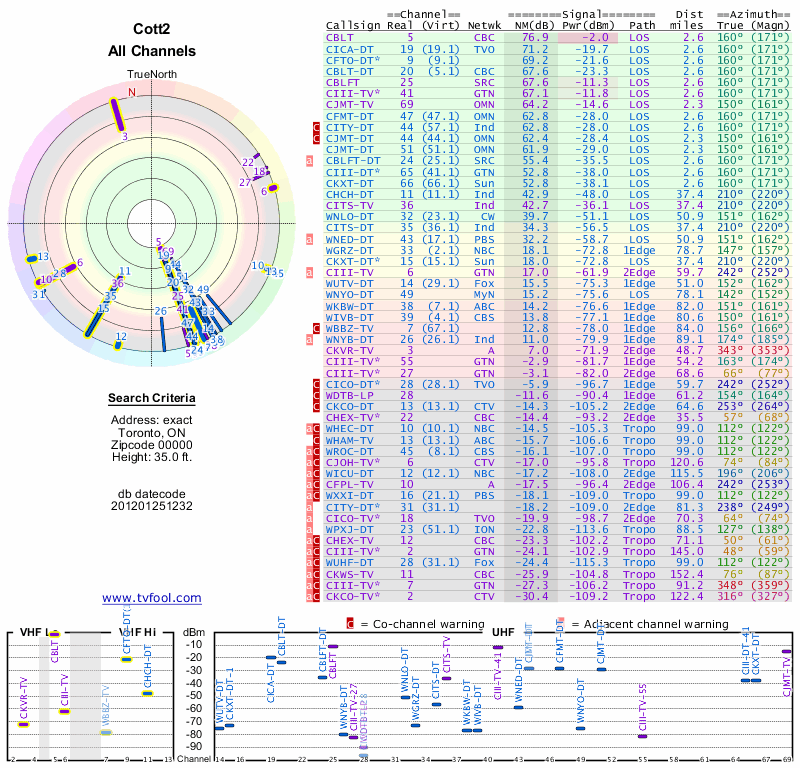The height and width of the screenshot is (768, 800).
Task: Click WUHF-DT callsign in the table
Action: tap(350, 562)
